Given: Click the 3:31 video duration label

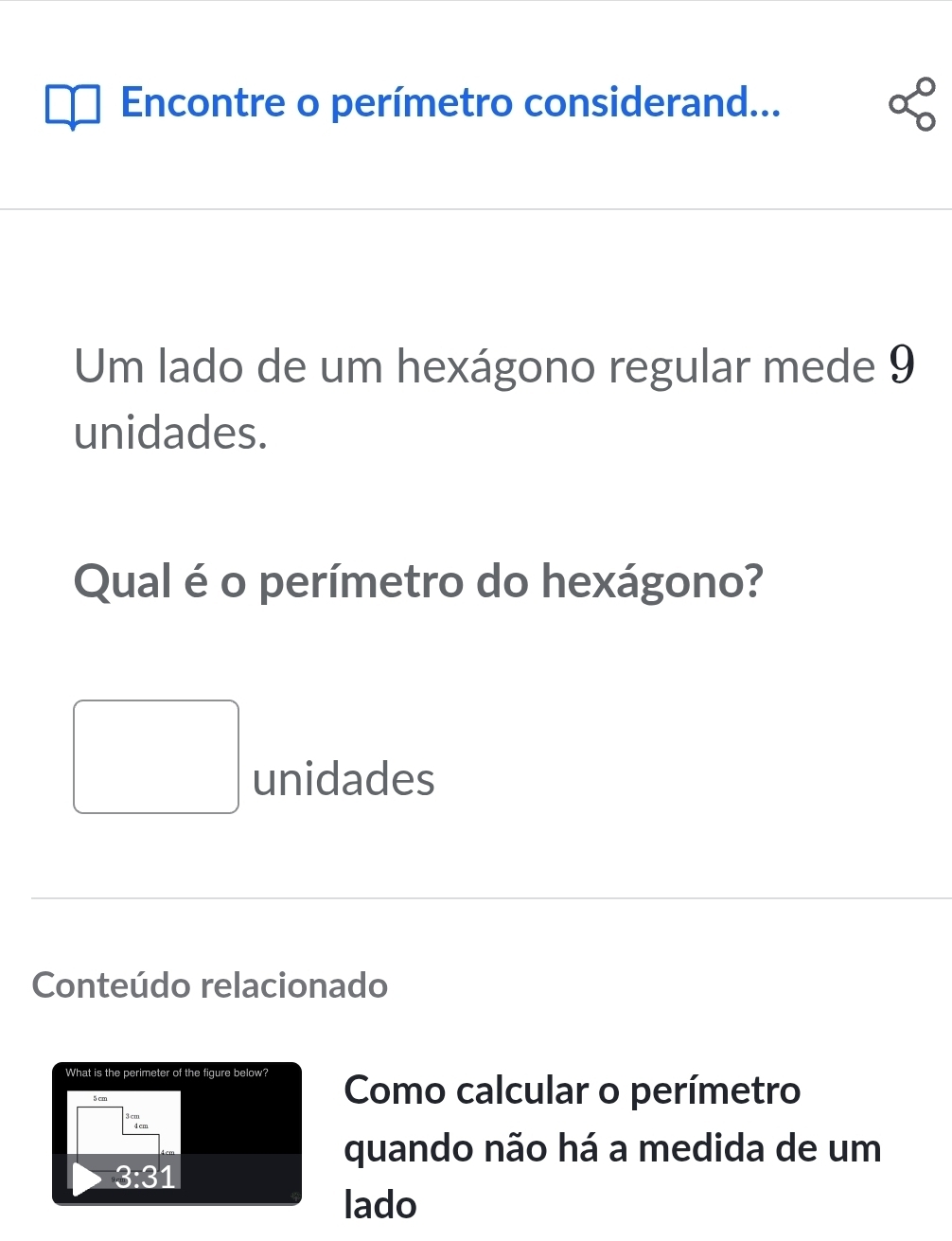Looking at the screenshot, I should point(145,1176).
